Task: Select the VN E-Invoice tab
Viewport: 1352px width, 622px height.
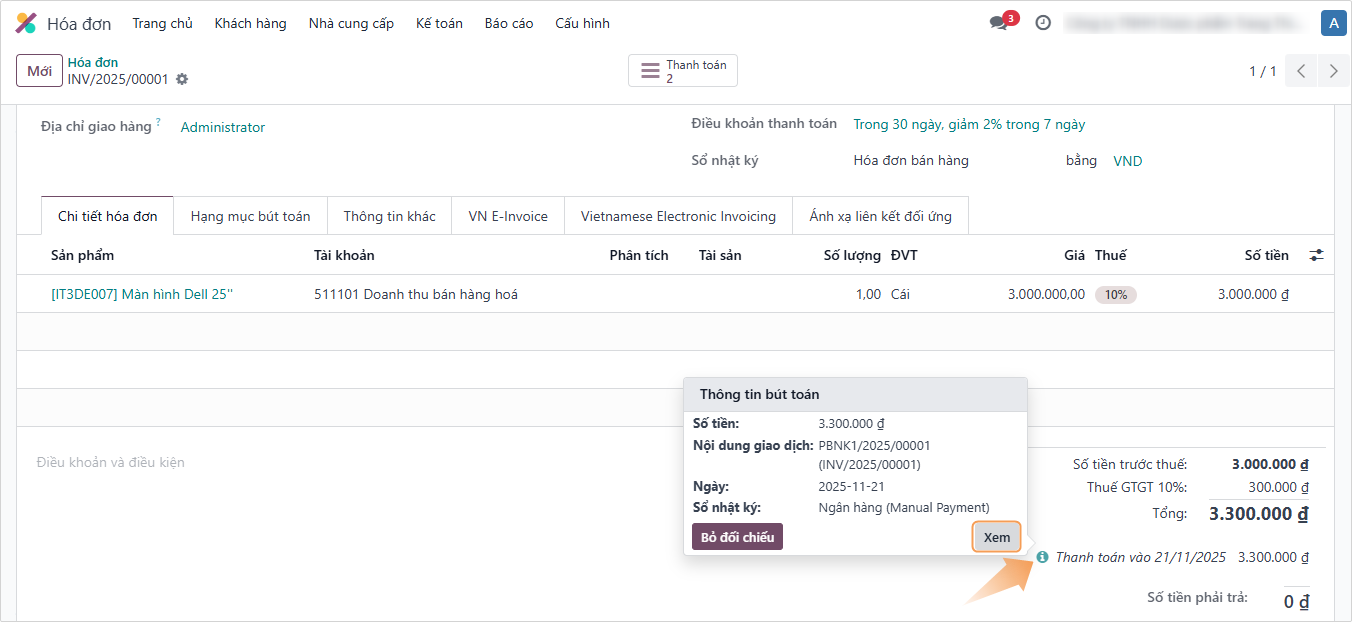Action: click(508, 216)
